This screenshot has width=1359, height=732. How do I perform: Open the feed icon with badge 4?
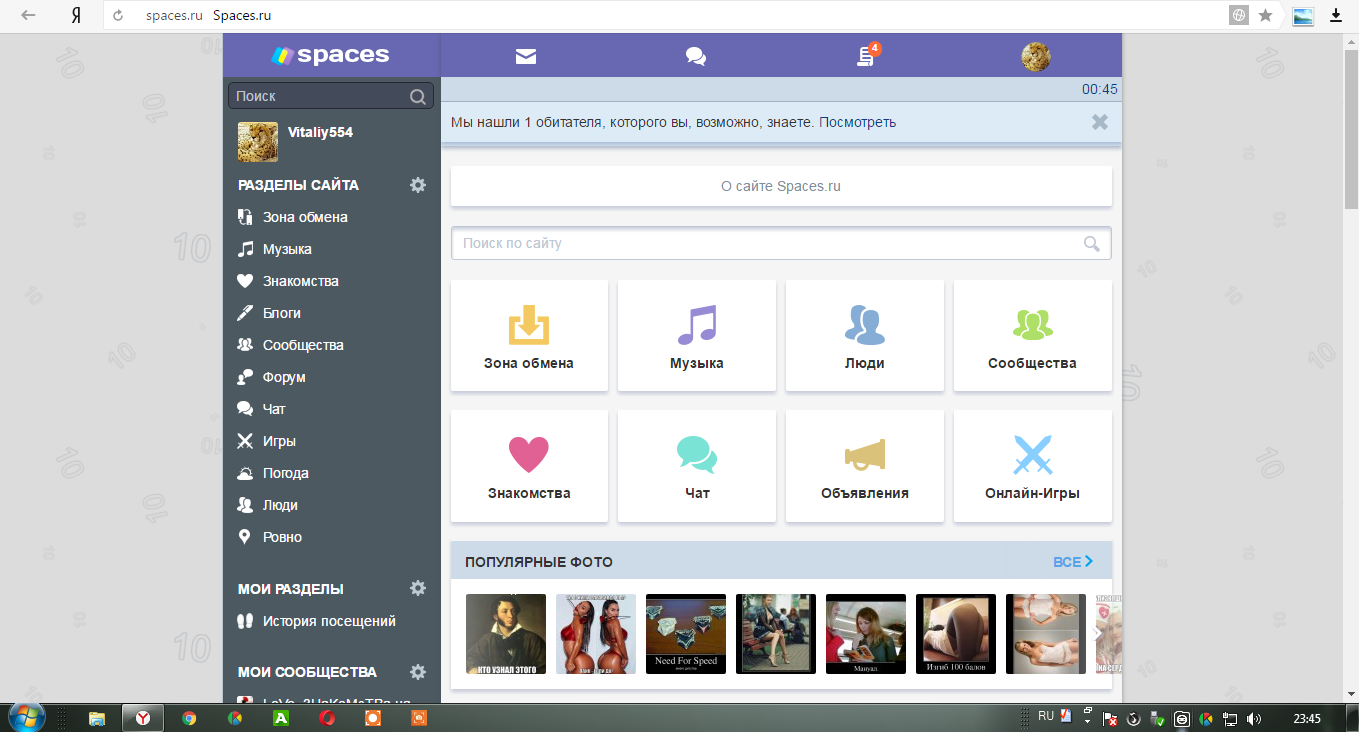(x=867, y=55)
